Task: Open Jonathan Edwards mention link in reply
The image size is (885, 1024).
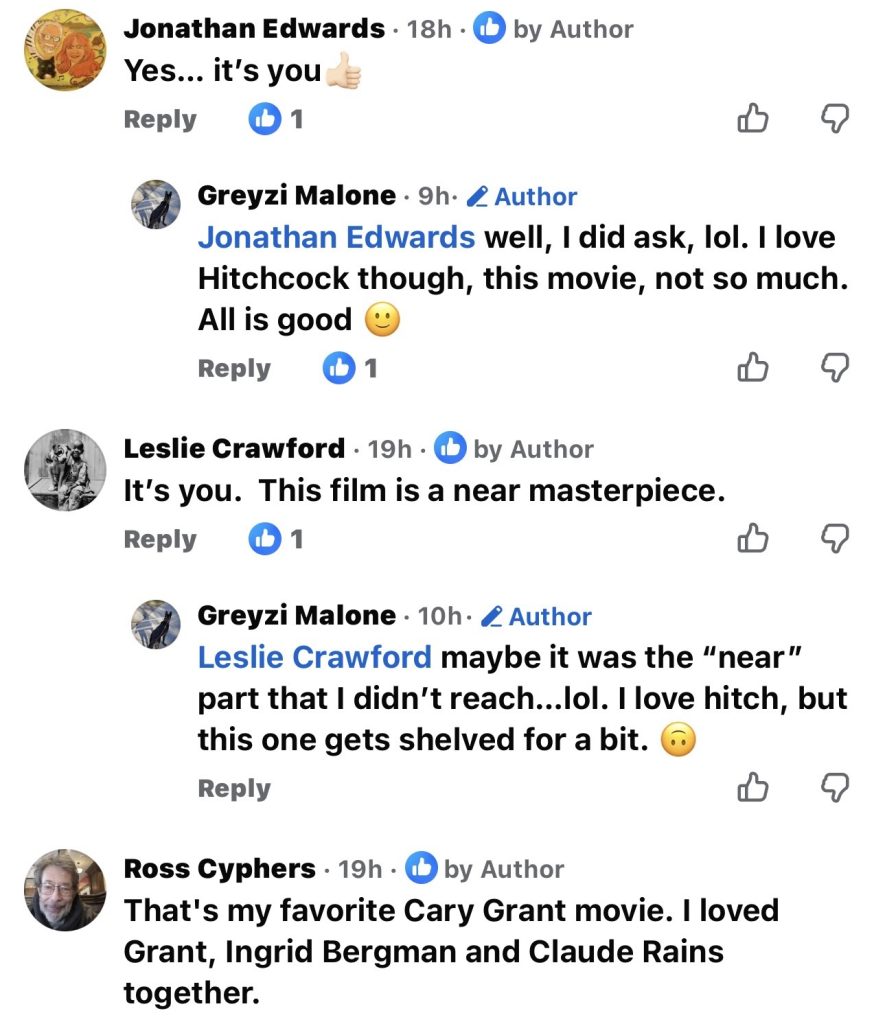Action: click(x=336, y=237)
